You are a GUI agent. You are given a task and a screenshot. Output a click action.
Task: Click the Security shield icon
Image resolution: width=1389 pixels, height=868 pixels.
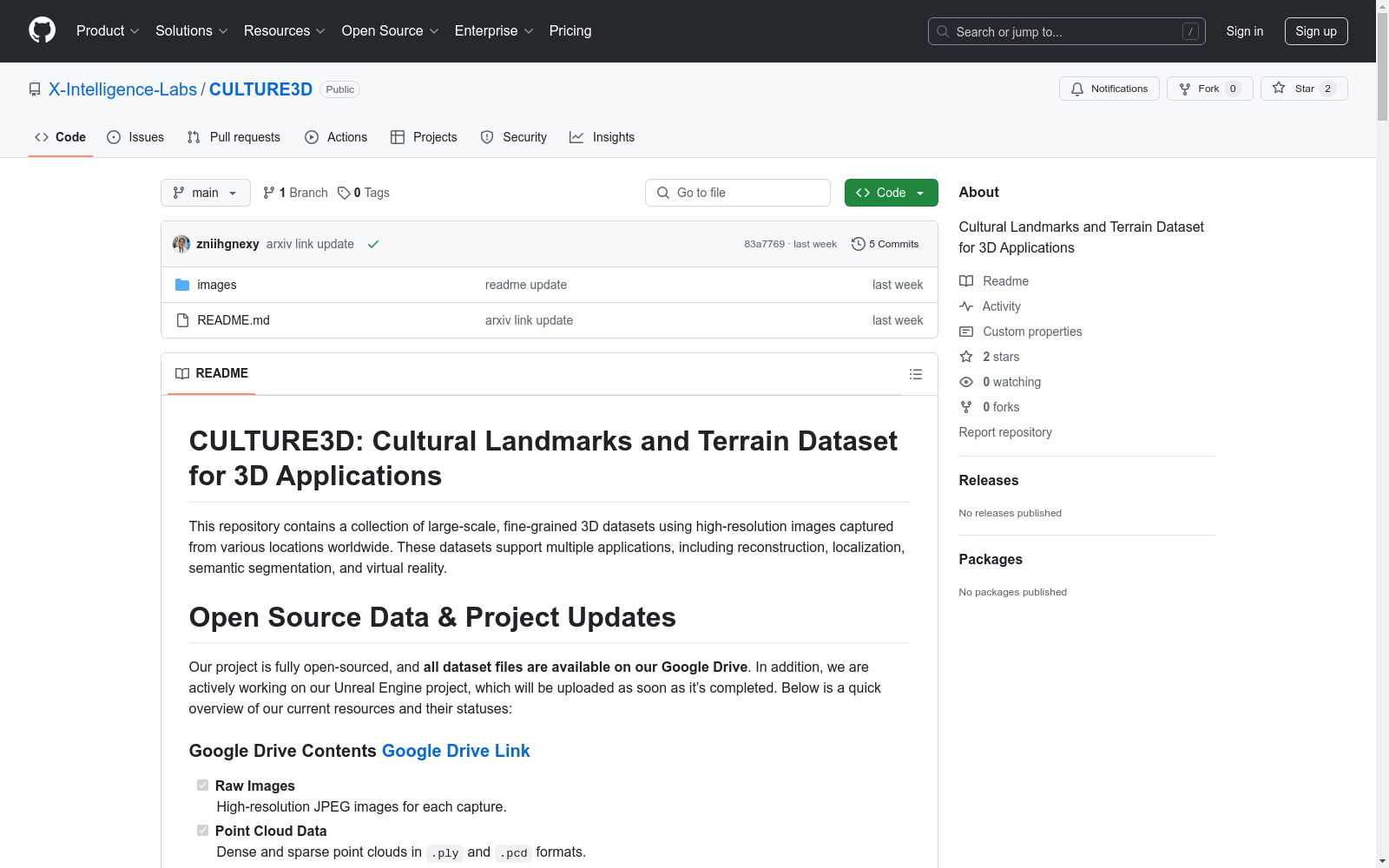(487, 137)
